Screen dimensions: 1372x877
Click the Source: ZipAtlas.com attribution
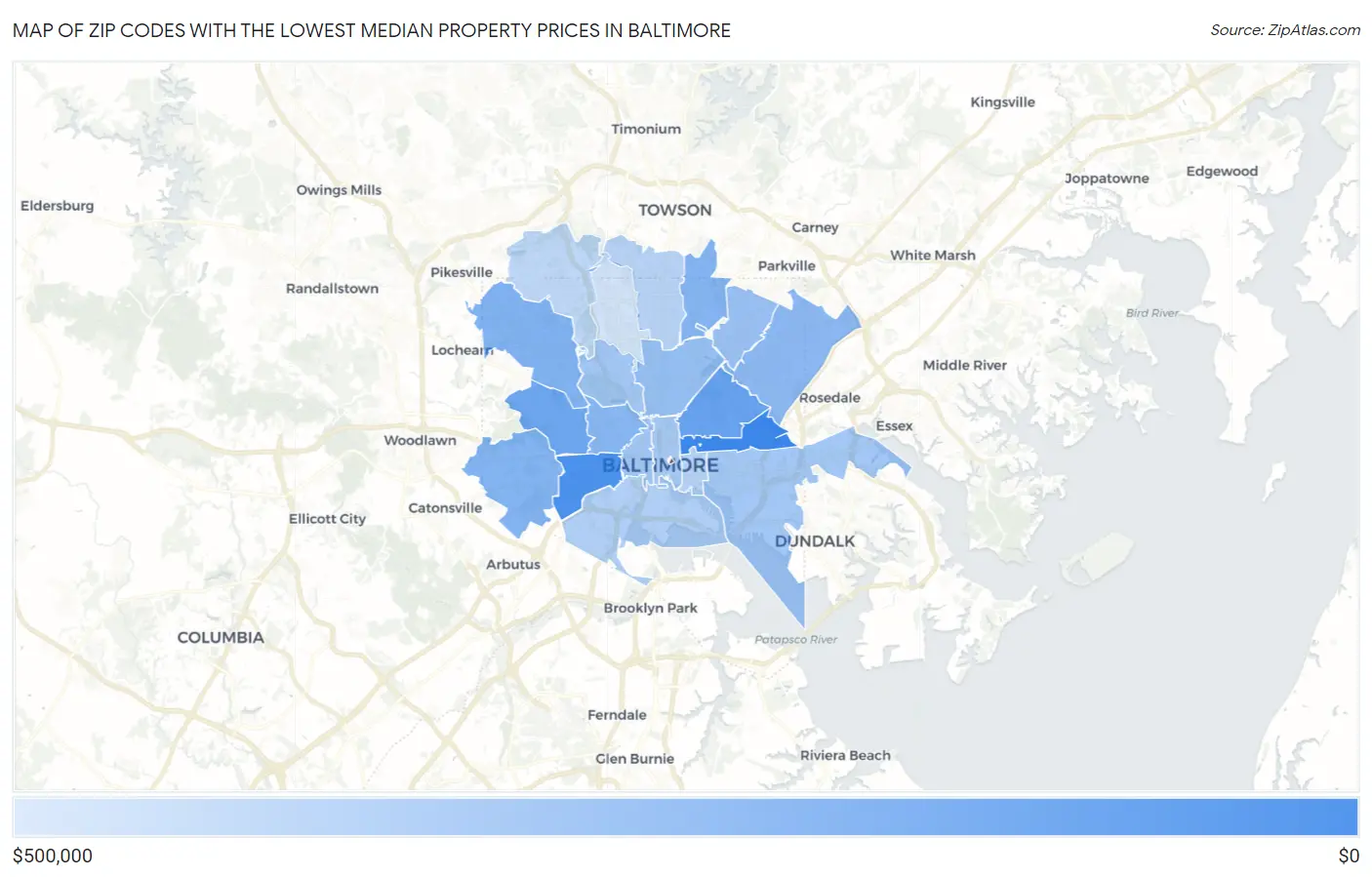point(1285,30)
